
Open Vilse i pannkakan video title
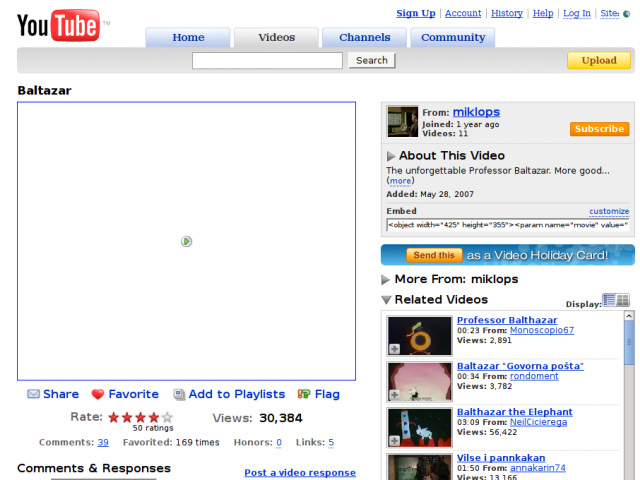(501, 458)
